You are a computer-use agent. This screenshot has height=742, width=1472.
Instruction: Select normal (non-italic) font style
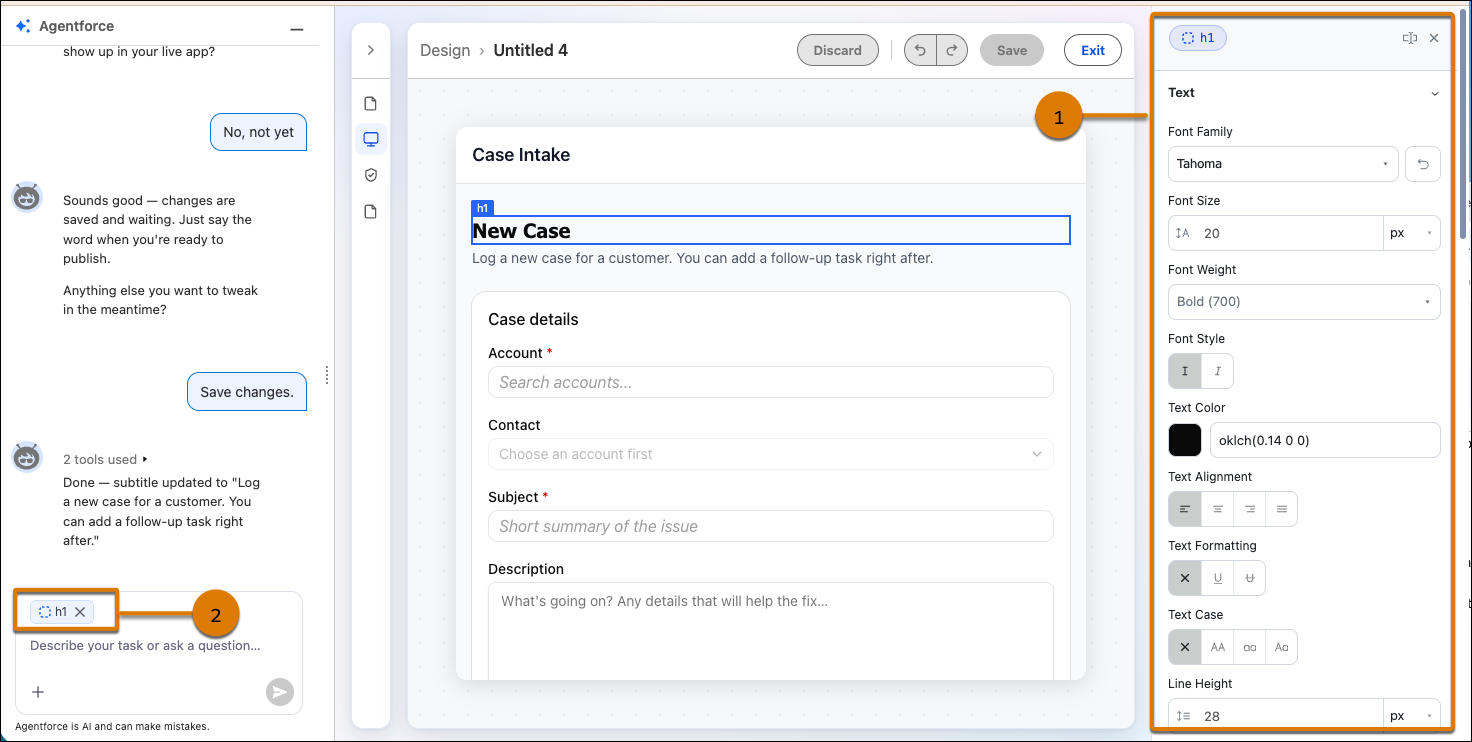coord(1185,371)
